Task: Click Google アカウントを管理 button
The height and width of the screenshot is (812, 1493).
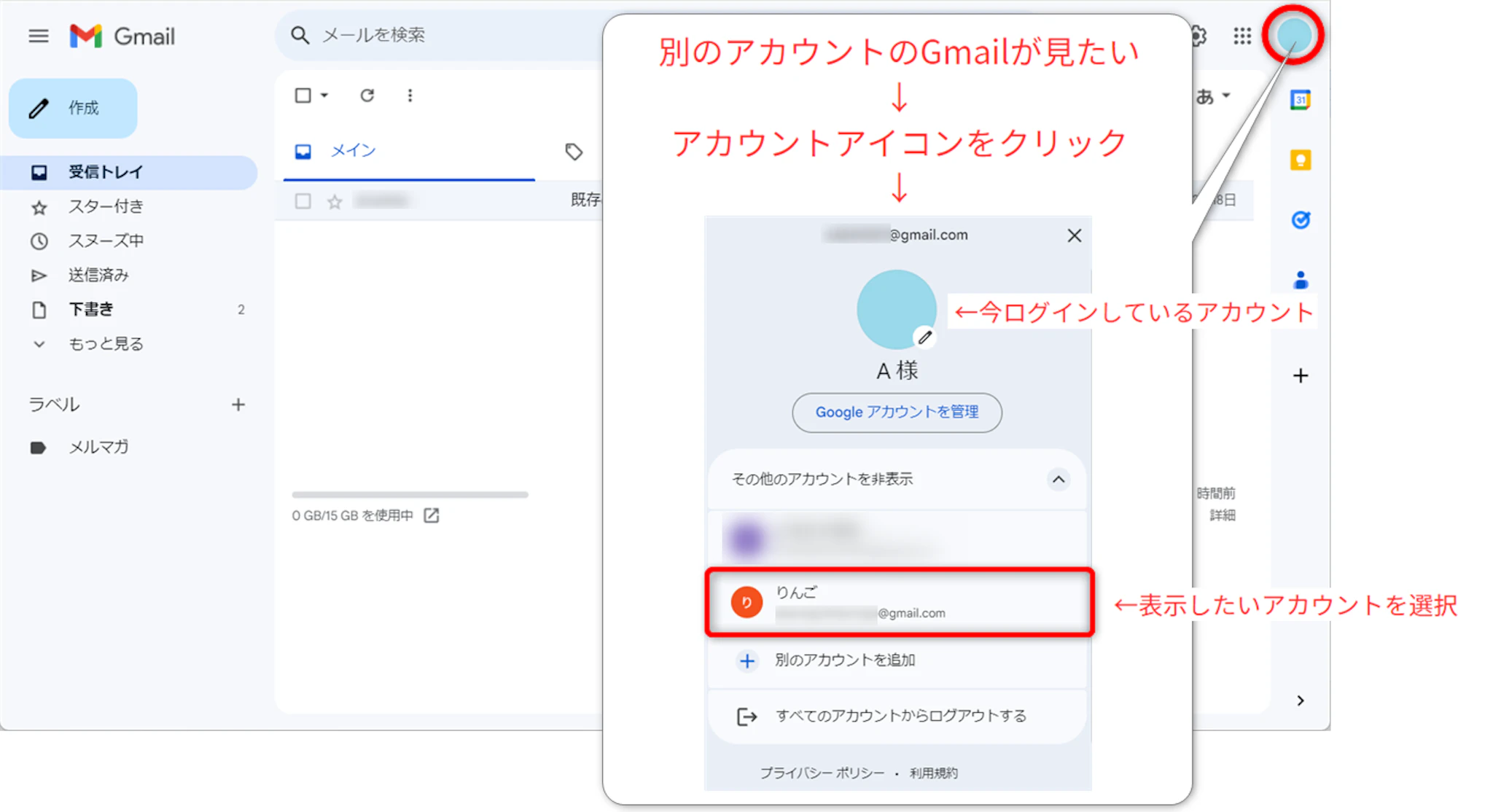Action: point(896,412)
